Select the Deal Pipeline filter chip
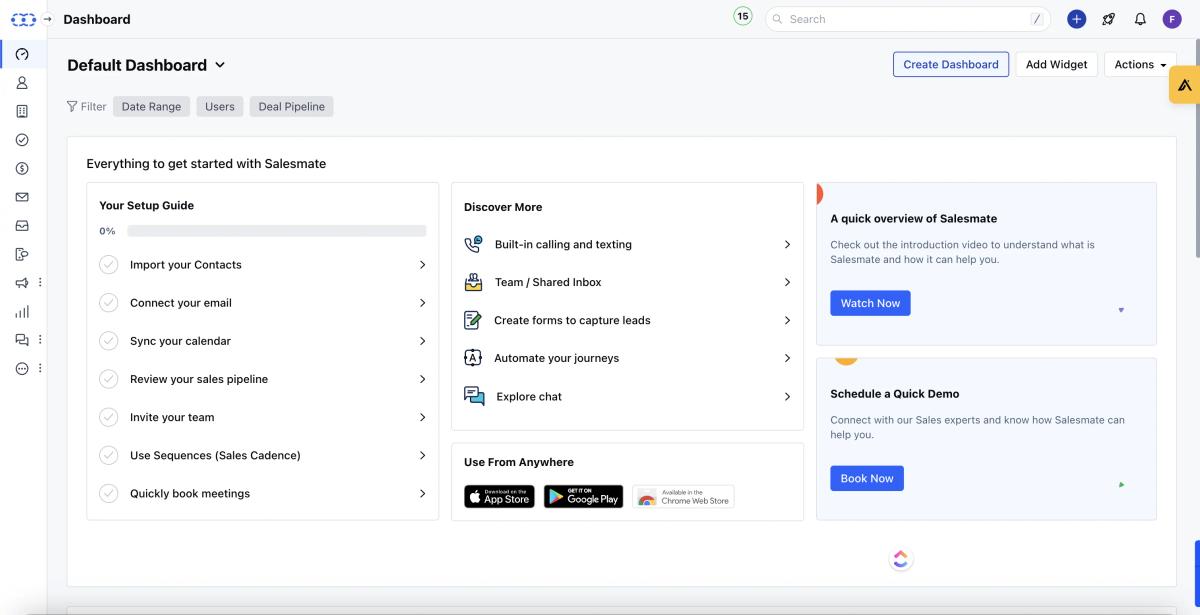1200x615 pixels. 291,106
